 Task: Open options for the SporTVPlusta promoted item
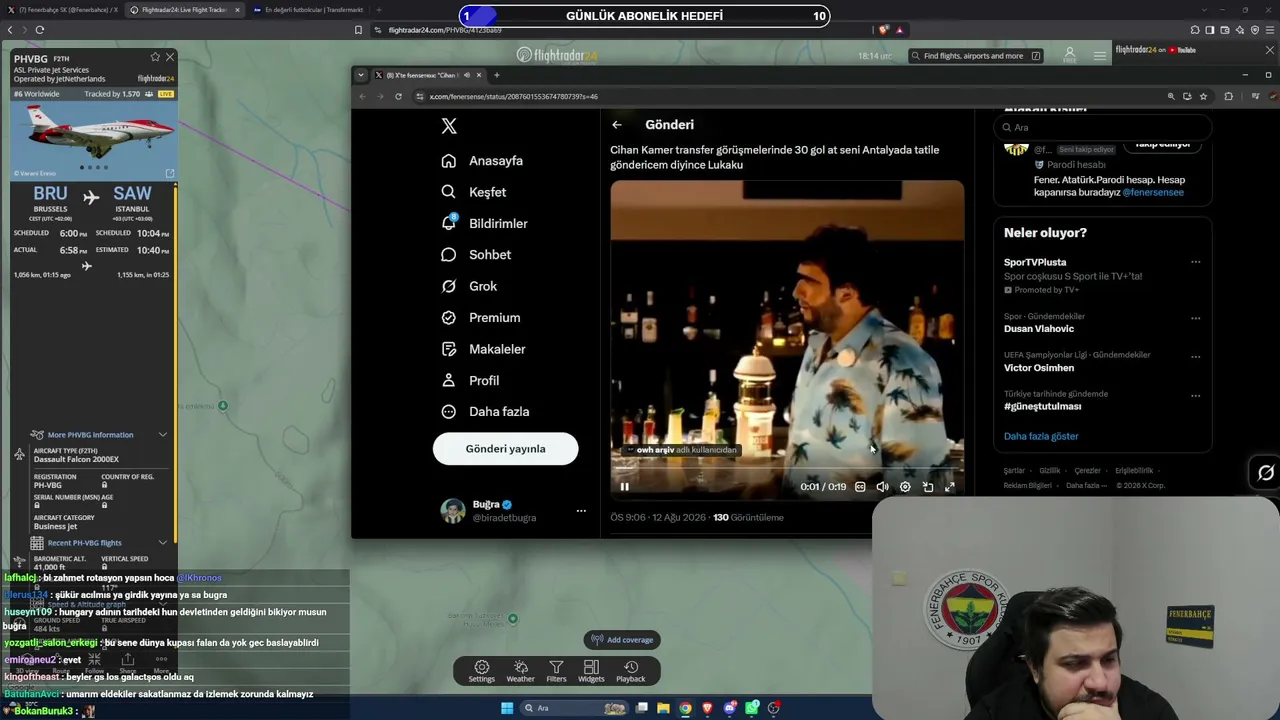(1195, 262)
